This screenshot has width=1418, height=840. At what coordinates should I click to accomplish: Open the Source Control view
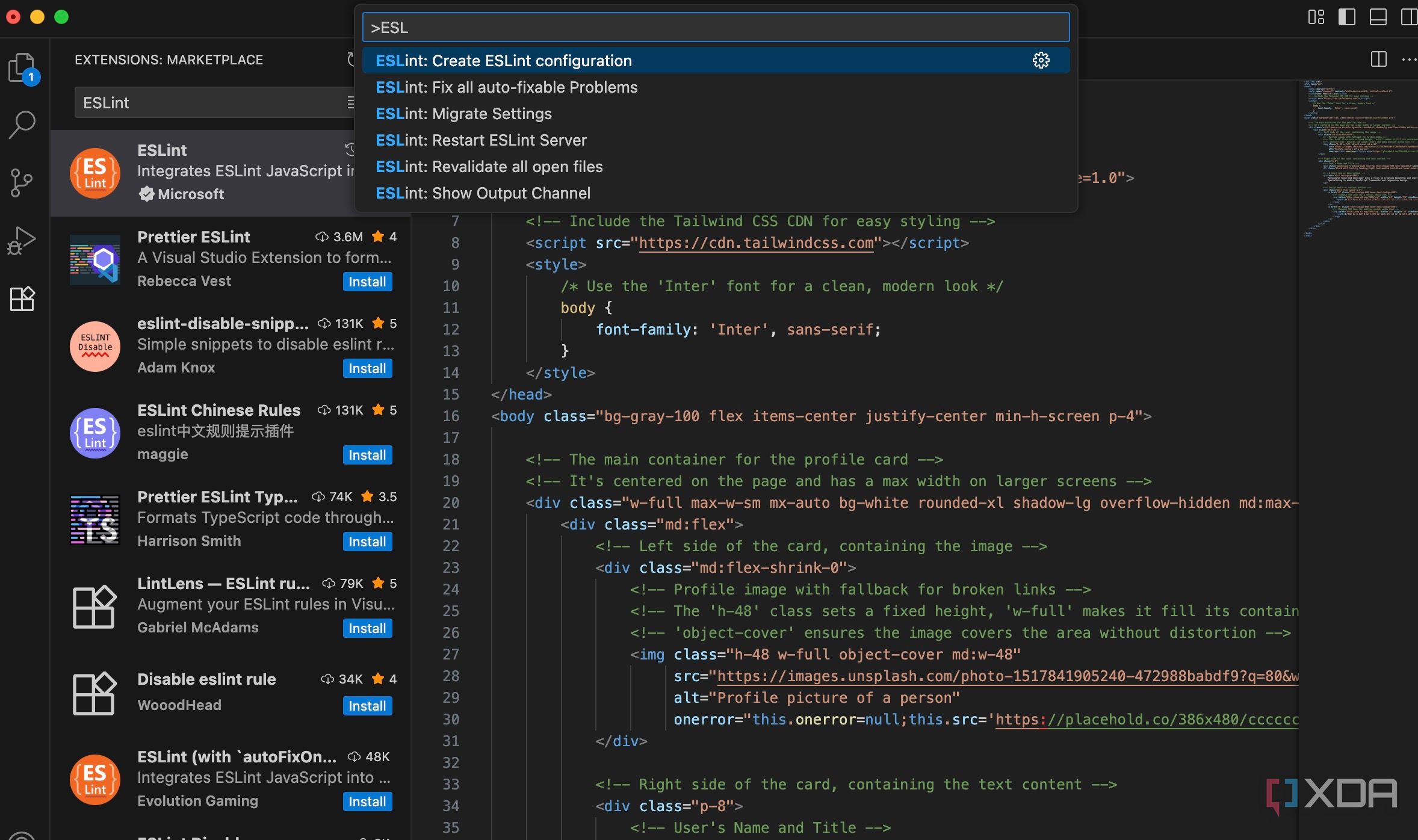click(22, 182)
